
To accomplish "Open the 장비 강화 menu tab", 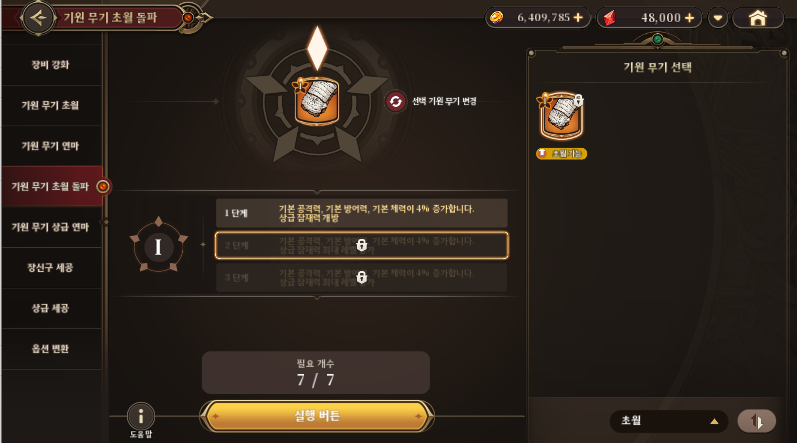I will tap(51, 65).
